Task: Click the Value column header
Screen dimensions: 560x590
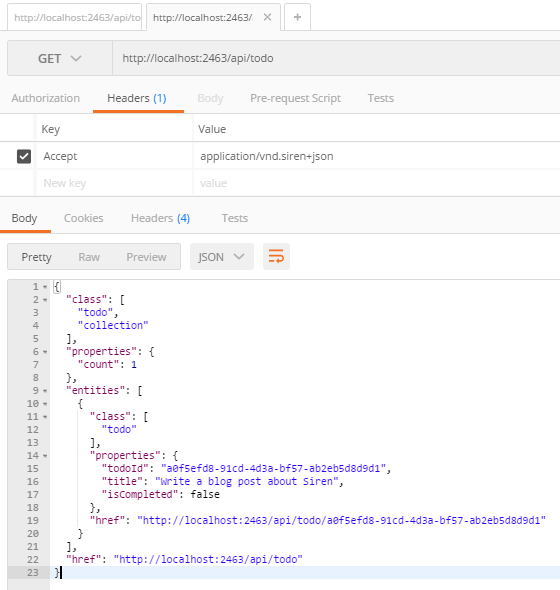Action: (x=212, y=129)
